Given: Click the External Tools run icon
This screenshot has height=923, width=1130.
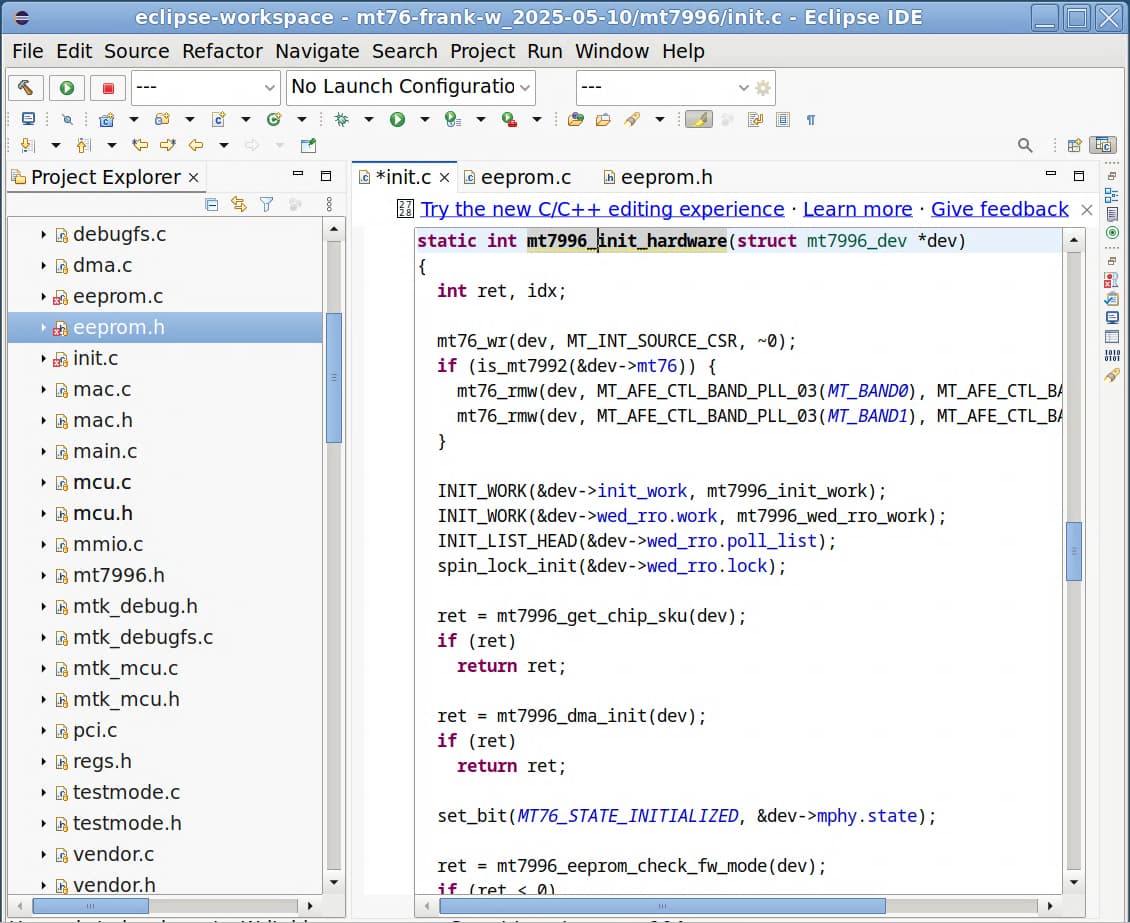Looking at the screenshot, I should [x=509, y=120].
